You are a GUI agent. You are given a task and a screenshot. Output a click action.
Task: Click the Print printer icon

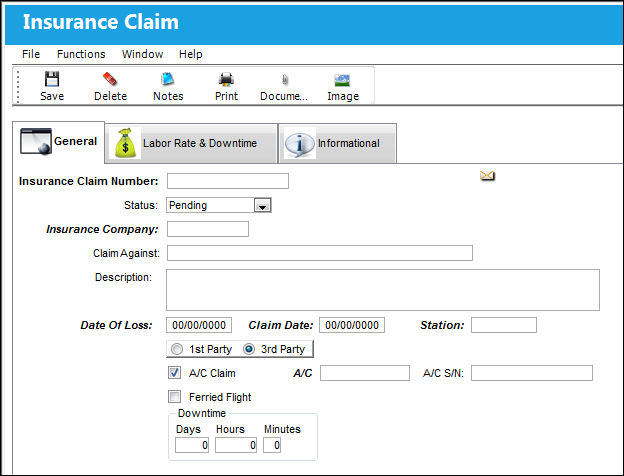(226, 79)
